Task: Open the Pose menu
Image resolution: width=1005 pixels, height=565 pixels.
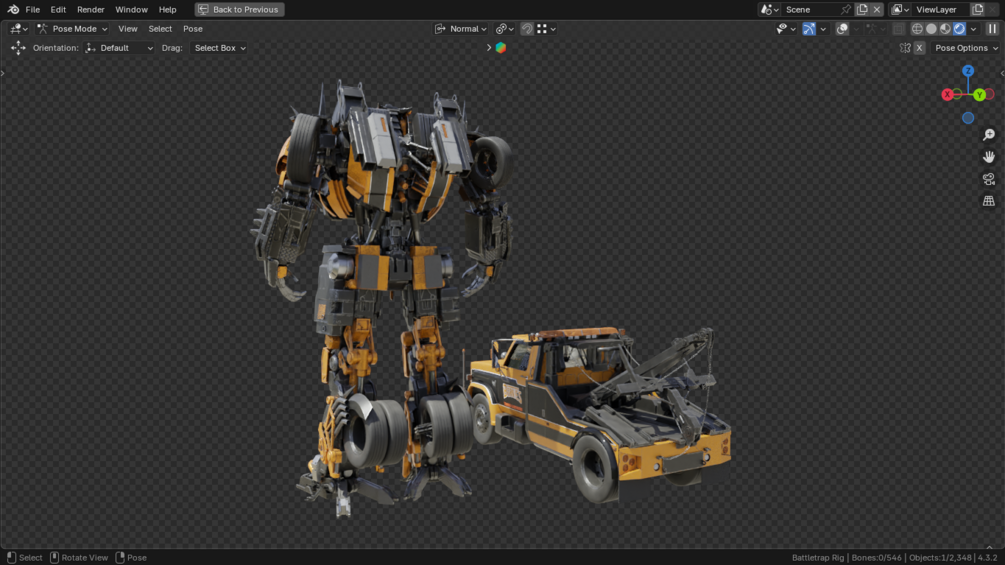Action: pos(193,29)
